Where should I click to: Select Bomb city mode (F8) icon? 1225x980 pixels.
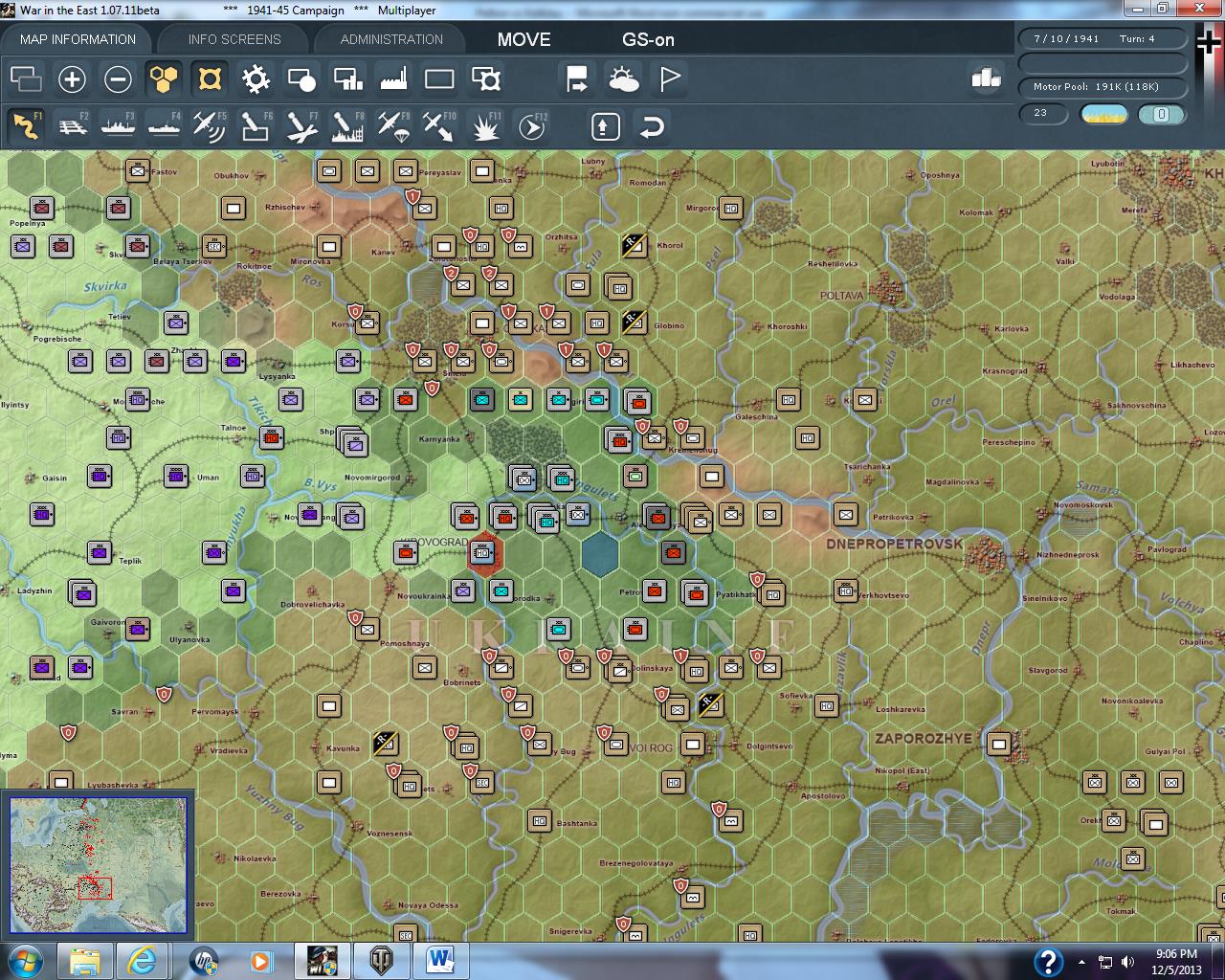347,125
